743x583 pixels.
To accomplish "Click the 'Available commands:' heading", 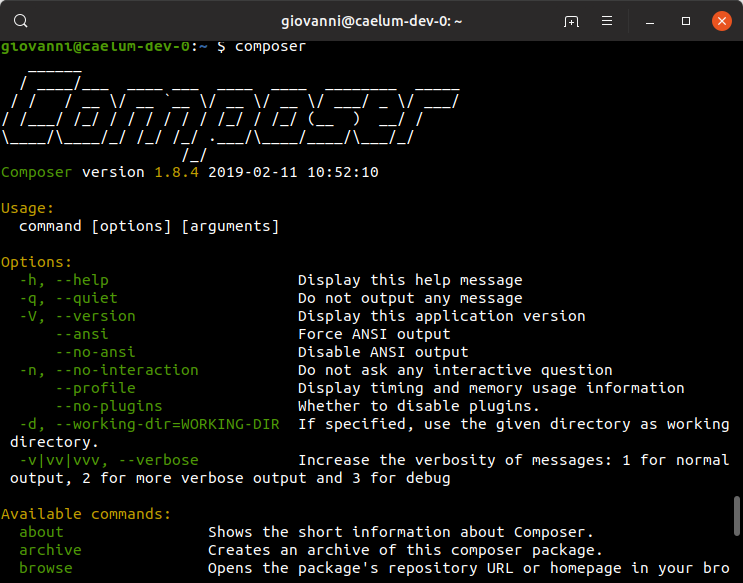I will 86,514.
